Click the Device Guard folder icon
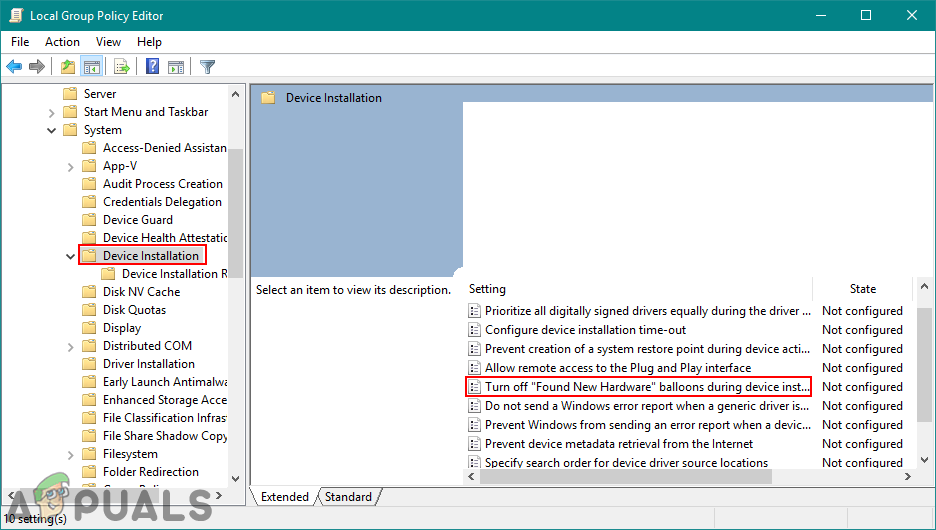This screenshot has width=936, height=530. tap(89, 220)
